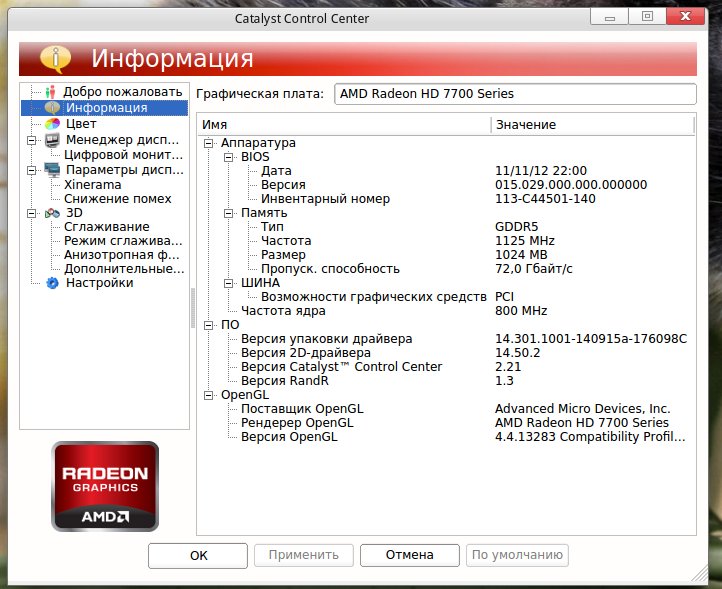
Task: Click the OK button
Action: [198, 555]
